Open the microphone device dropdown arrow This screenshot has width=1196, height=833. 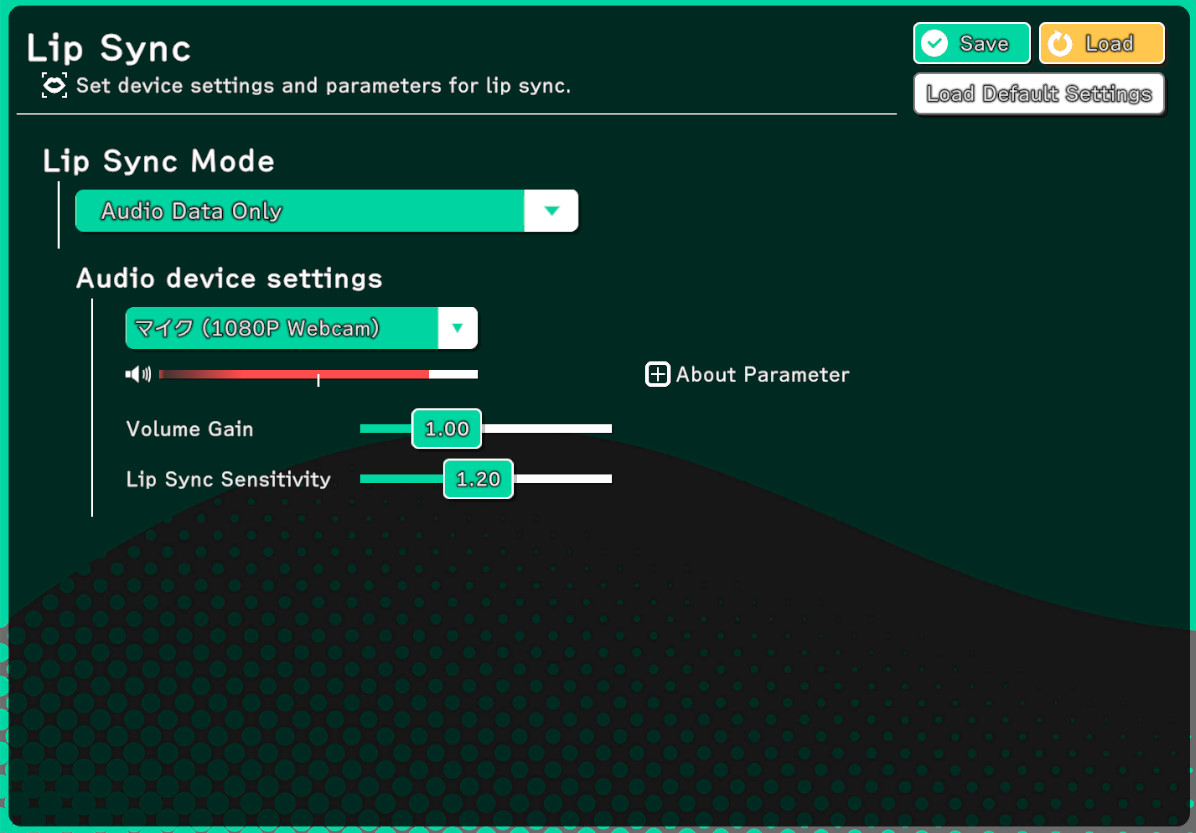point(457,328)
